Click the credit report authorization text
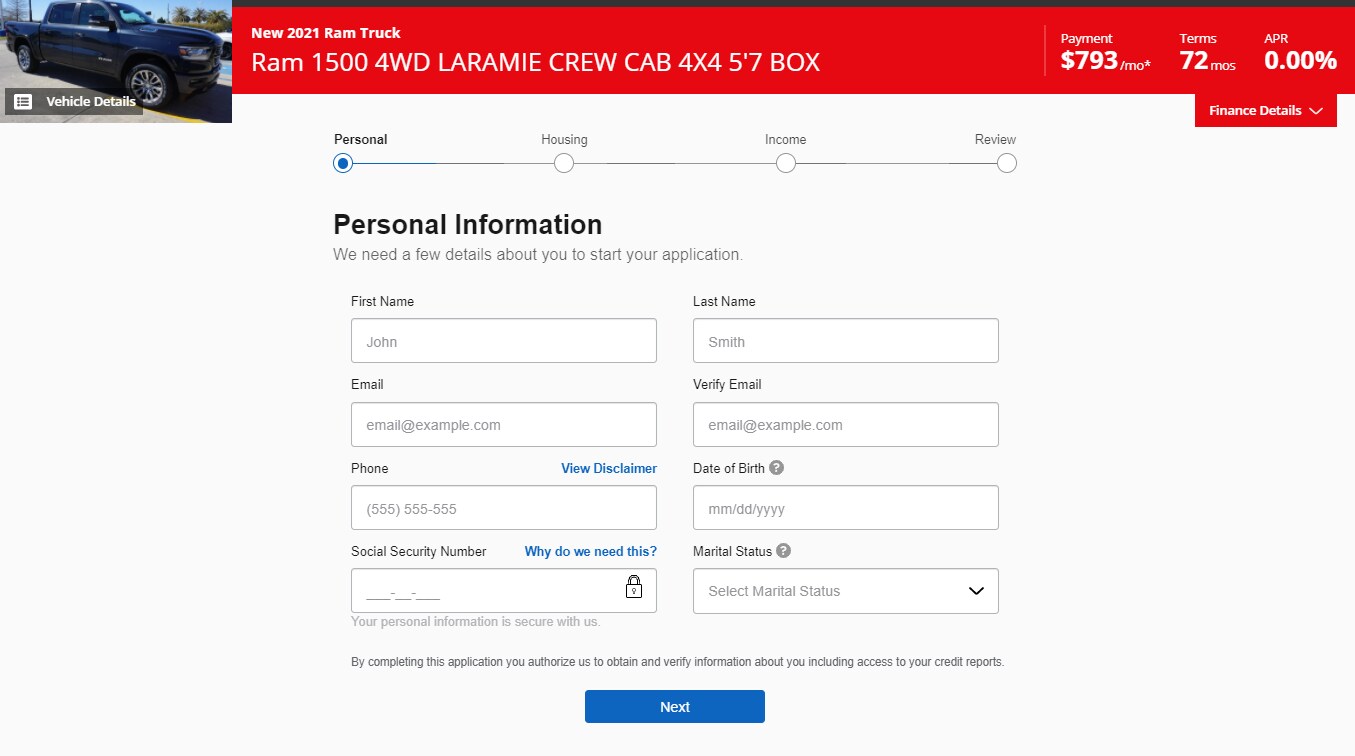The image size is (1355, 756). pos(677,662)
